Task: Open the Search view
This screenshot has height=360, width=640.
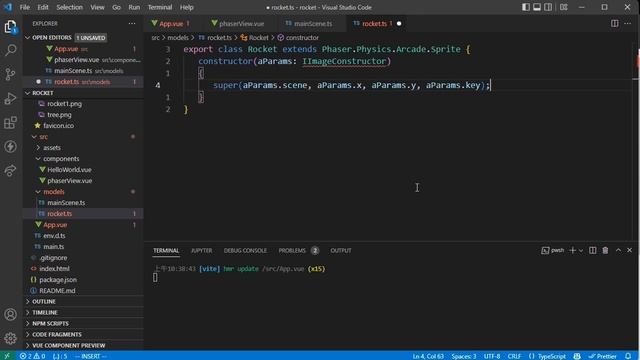Action: point(10,50)
